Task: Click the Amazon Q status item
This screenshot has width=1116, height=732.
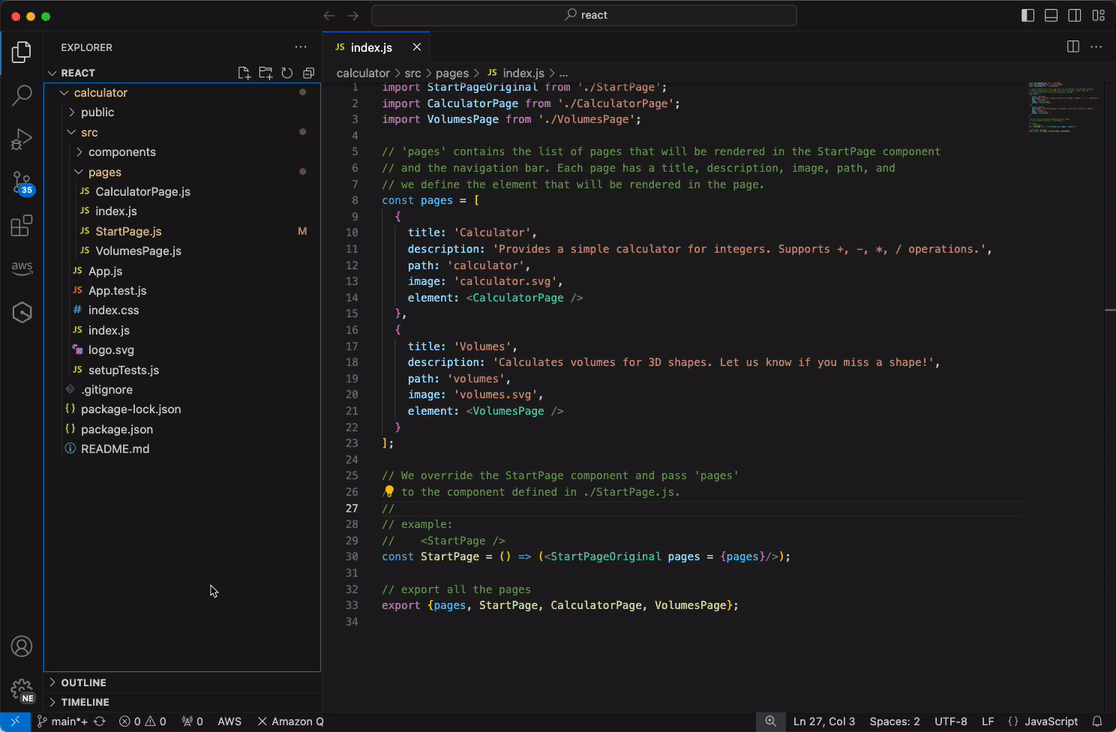Action: pos(291,721)
